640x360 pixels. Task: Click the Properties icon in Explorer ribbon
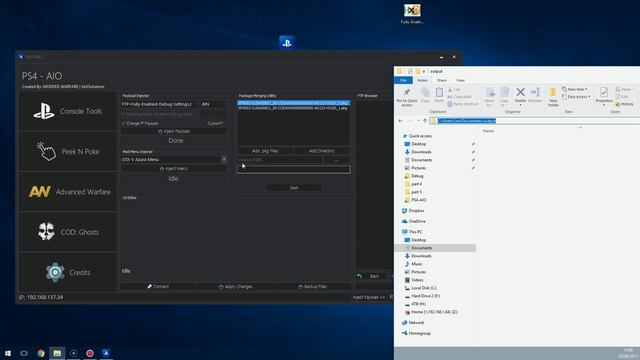point(604,92)
